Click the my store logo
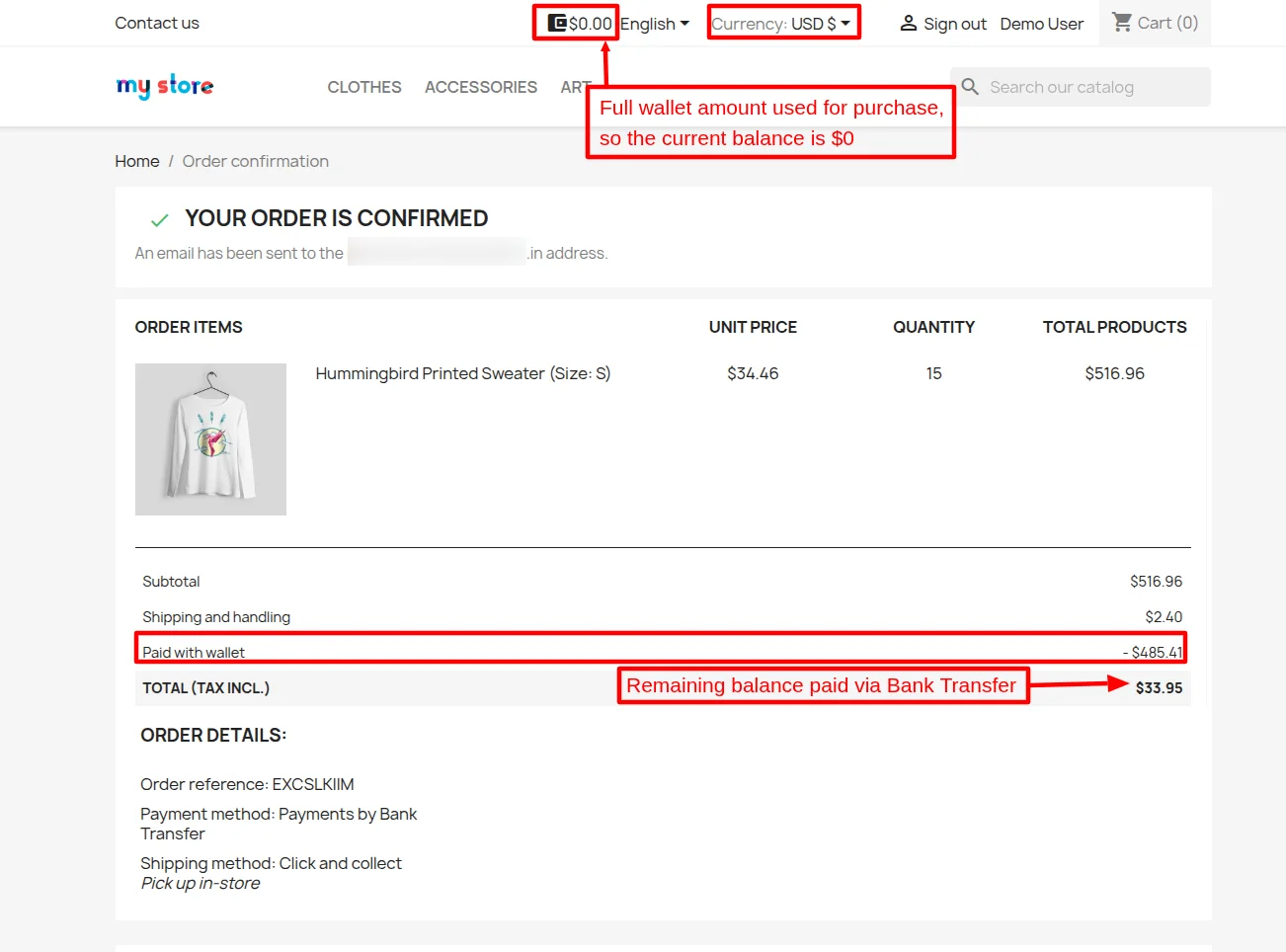Screen dimensions: 1286x952 164,87
